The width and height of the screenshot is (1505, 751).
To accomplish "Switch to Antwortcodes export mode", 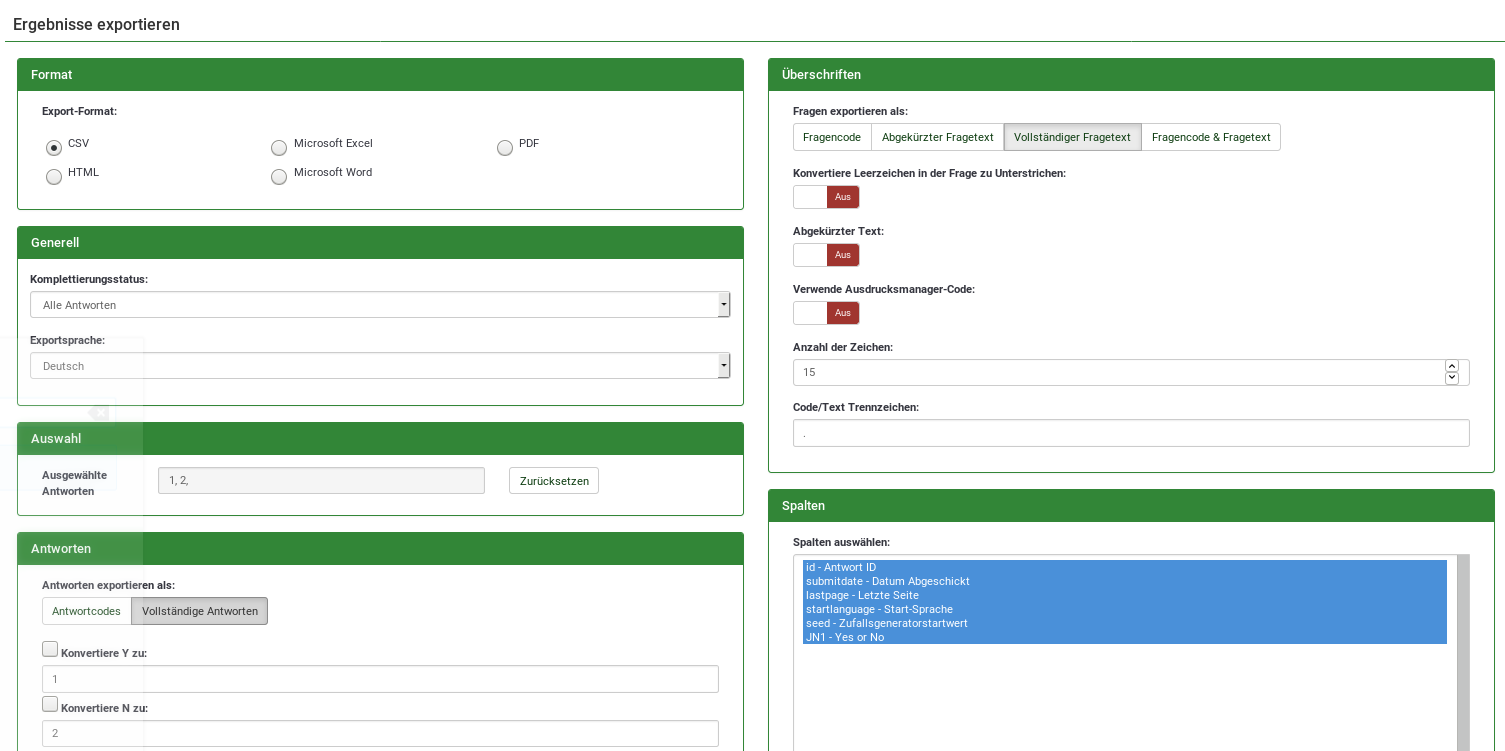I will click(86, 611).
